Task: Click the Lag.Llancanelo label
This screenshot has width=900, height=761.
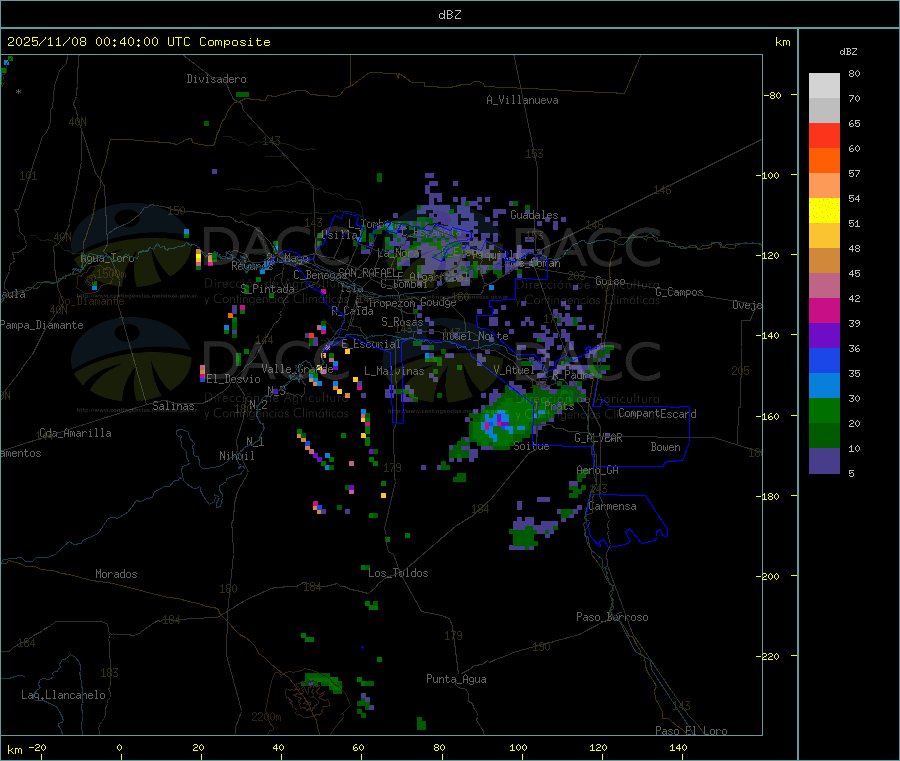Action: point(64,695)
